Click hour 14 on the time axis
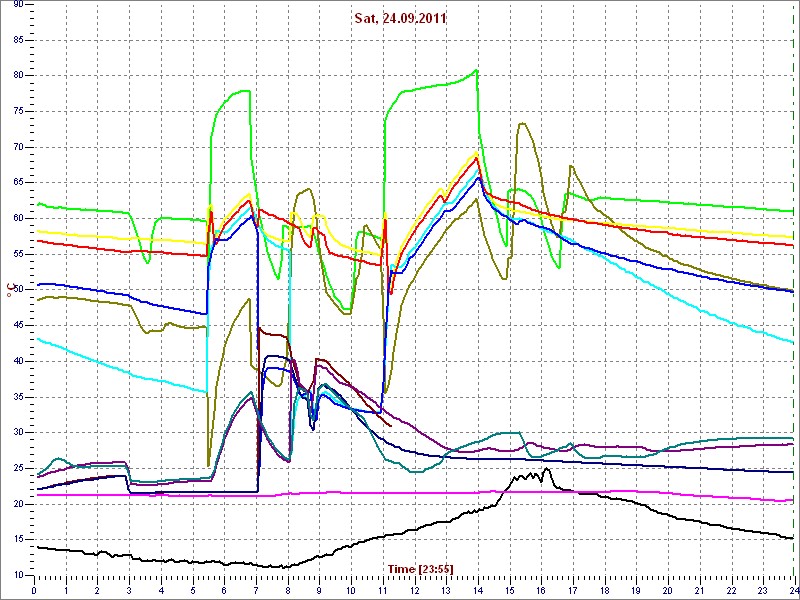Image resolution: width=800 pixels, height=600 pixels. pyautogui.click(x=478, y=590)
